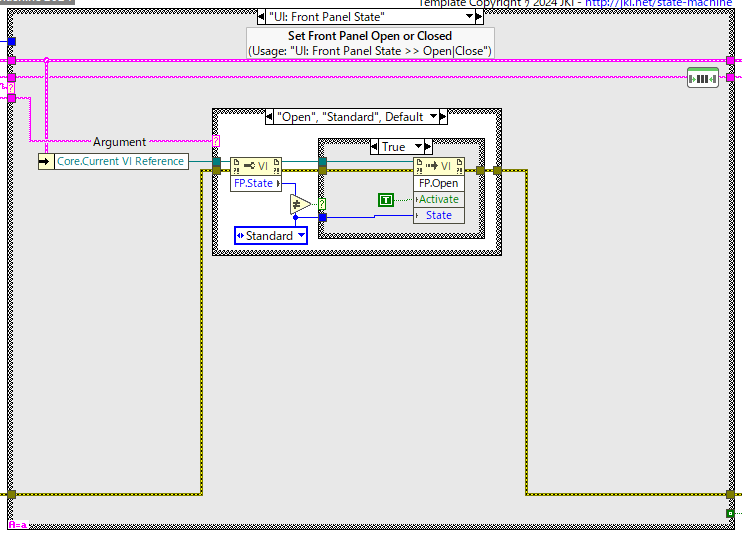
Task: Open the jki.net/state-machine link
Action: pos(658,3)
